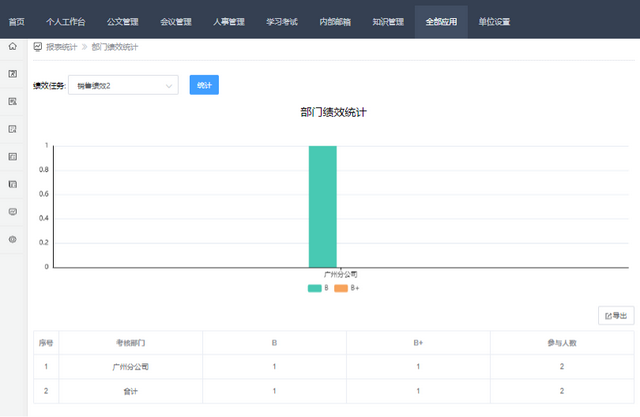Click the 导出 export button
Image resolution: width=640 pixels, height=417 pixels.
(615, 316)
